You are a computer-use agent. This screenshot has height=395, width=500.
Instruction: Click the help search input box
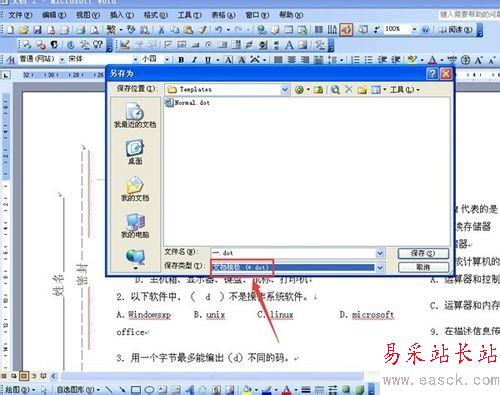tap(469, 14)
